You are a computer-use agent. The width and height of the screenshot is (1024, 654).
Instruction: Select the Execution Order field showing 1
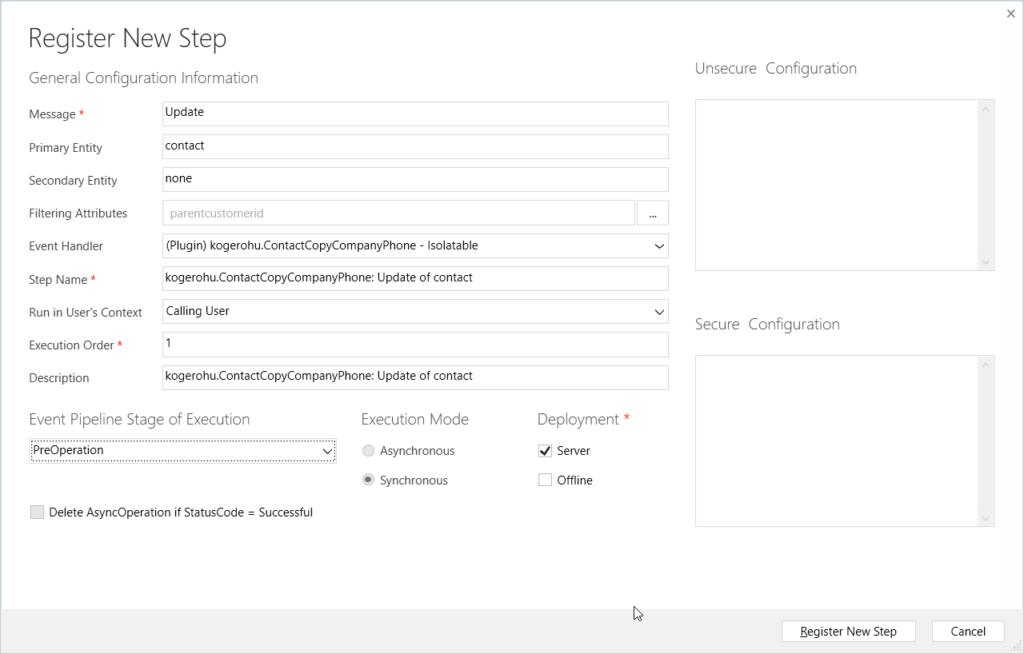[400, 344]
